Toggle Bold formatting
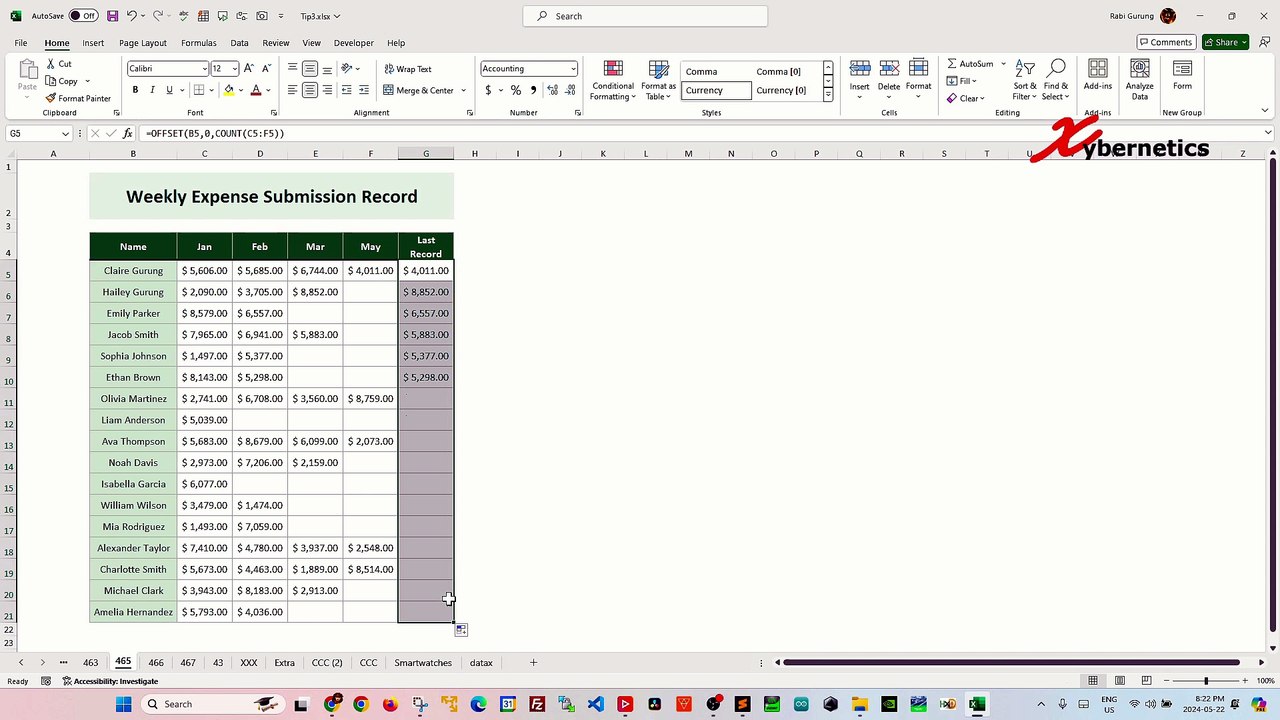 click(135, 90)
